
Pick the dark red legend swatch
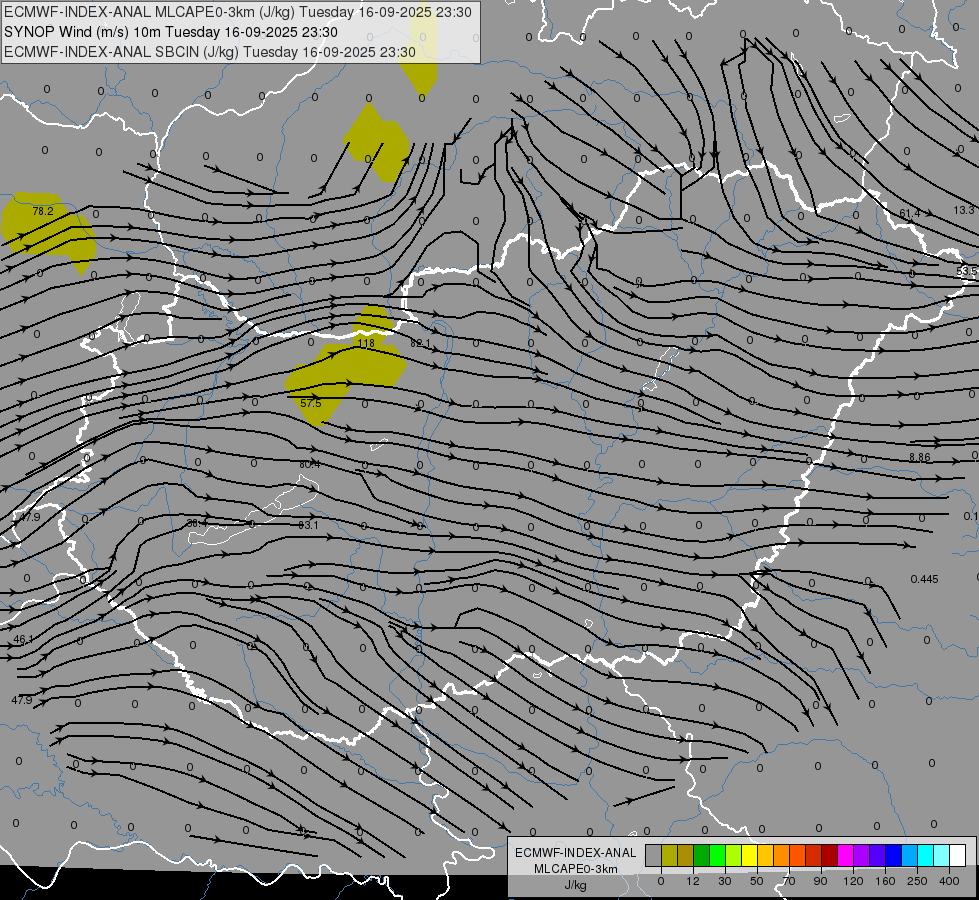pos(830,855)
